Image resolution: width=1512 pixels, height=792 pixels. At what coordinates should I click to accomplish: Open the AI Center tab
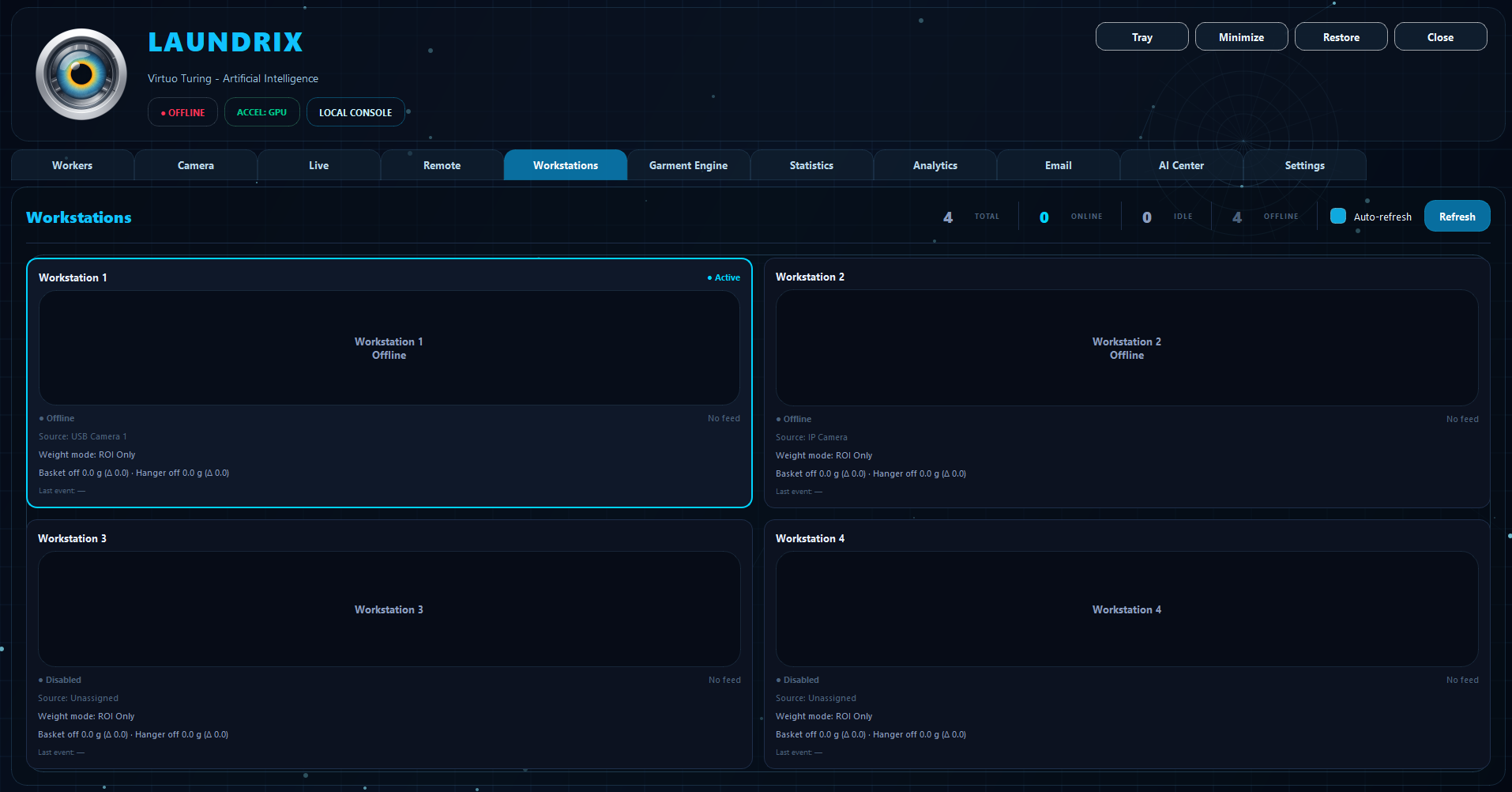coord(1181,165)
